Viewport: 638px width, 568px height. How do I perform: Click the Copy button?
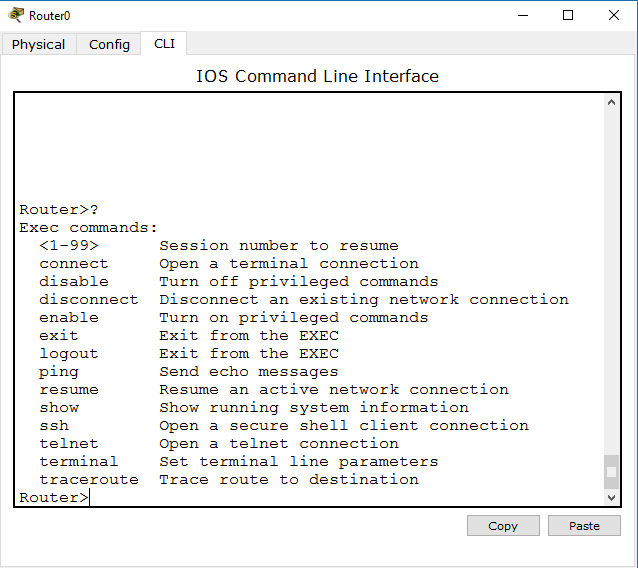503,526
